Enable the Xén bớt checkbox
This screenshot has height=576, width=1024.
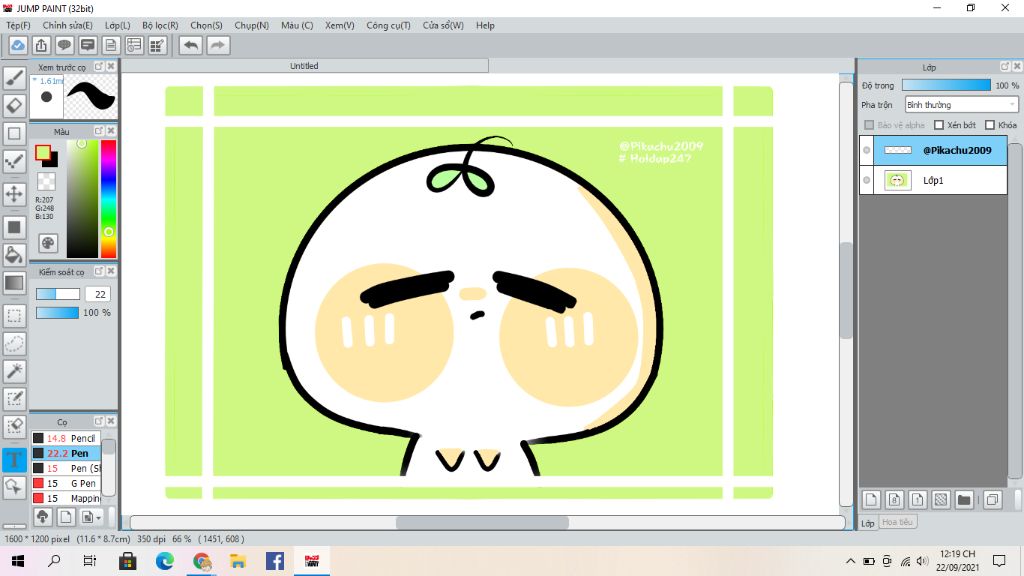tap(939, 125)
